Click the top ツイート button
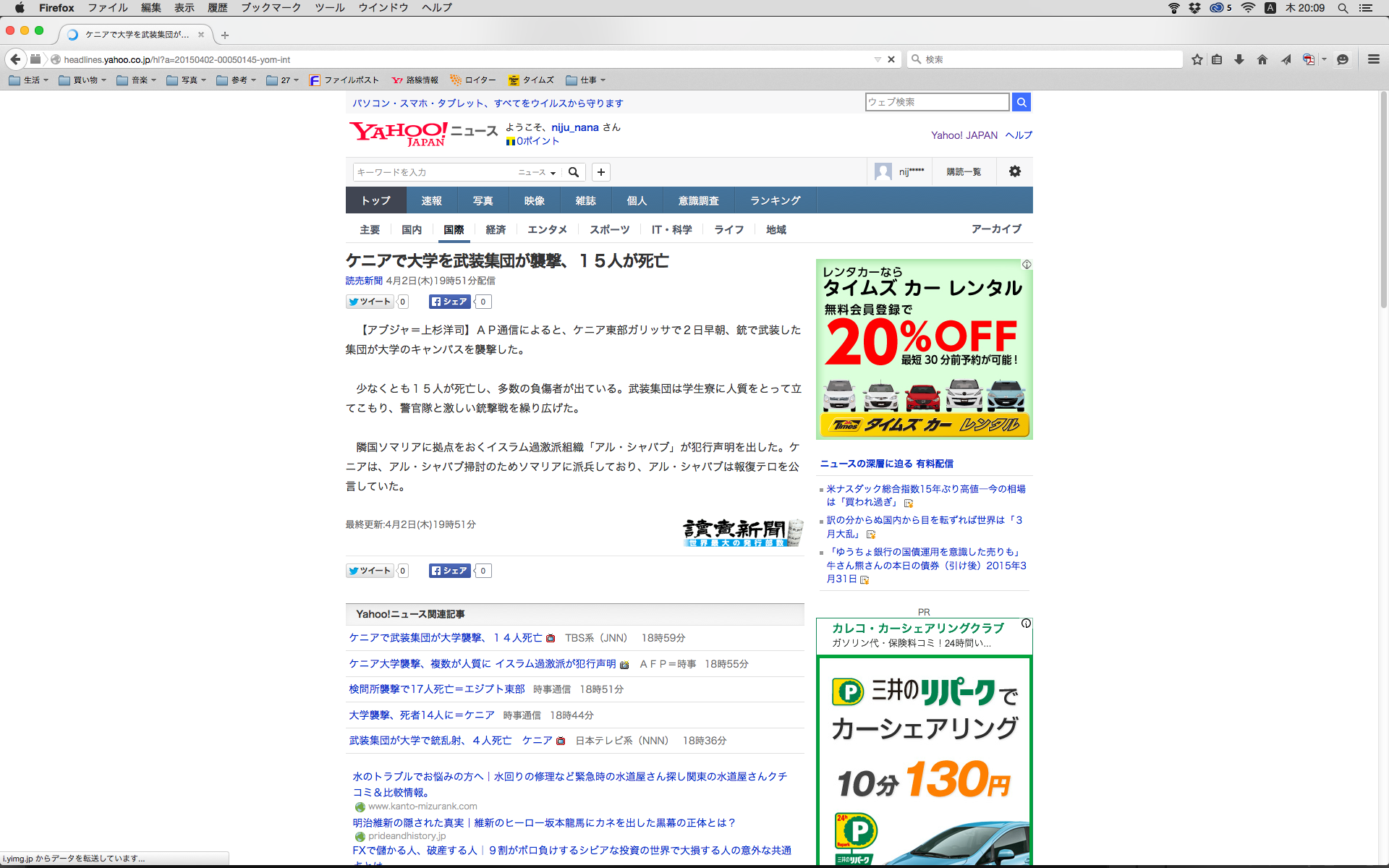This screenshot has width=1389, height=868. [370, 302]
